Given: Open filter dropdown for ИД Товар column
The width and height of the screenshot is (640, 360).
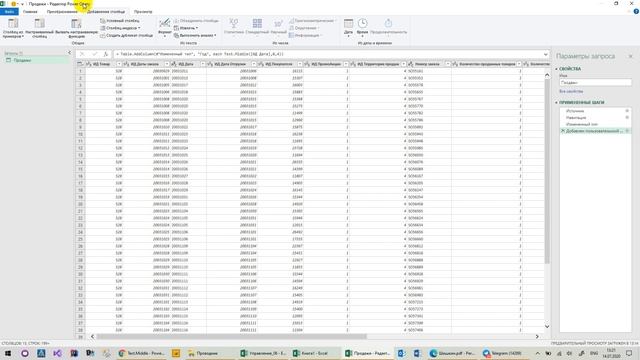Looking at the screenshot, I should (x=119, y=64).
